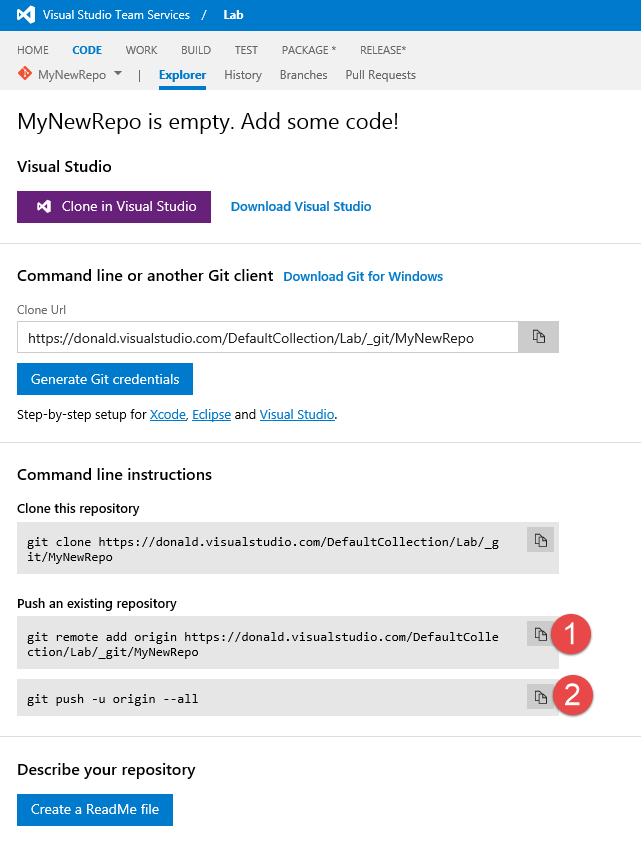Click the Generate Git credentials button
The width and height of the screenshot is (641, 857).
(x=105, y=379)
